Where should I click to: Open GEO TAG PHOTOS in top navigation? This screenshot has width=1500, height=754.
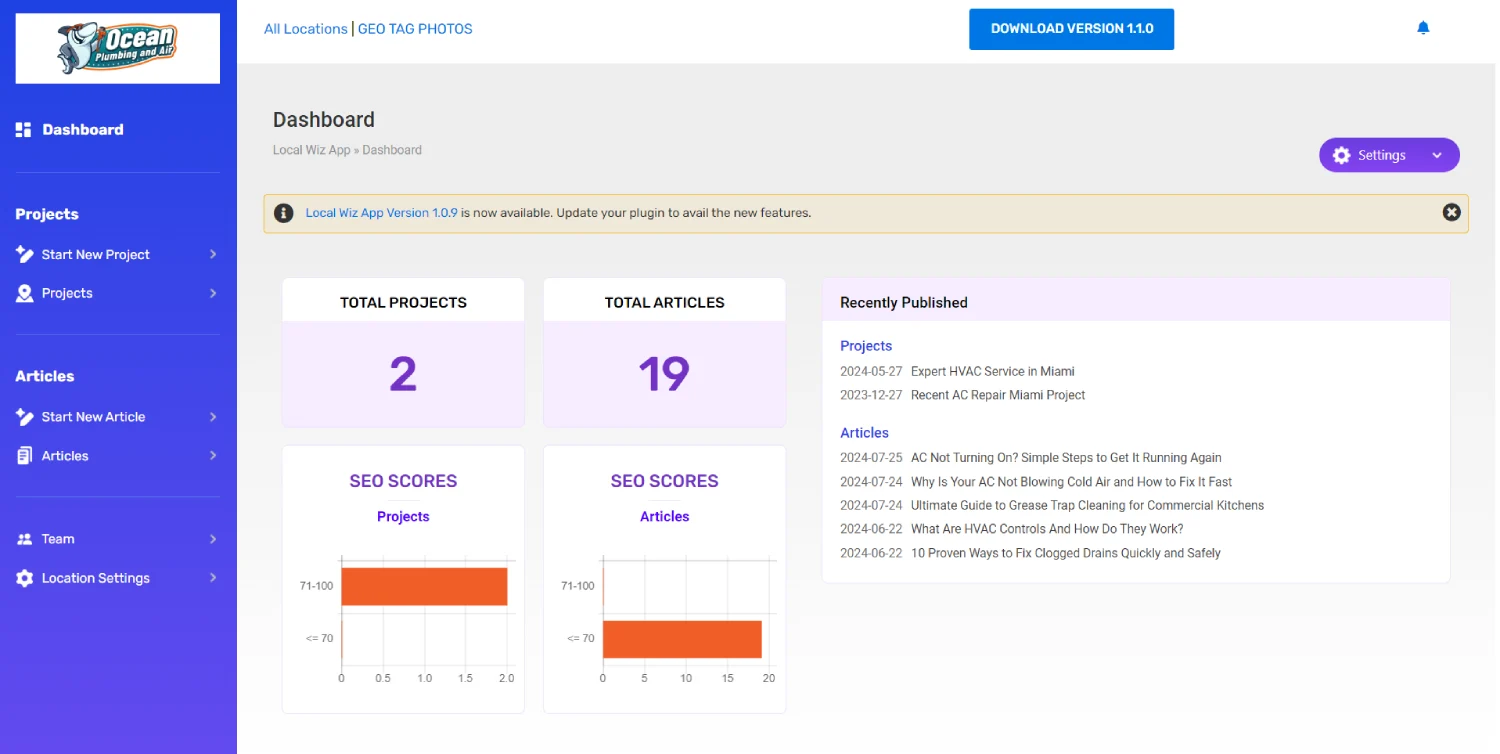(415, 29)
